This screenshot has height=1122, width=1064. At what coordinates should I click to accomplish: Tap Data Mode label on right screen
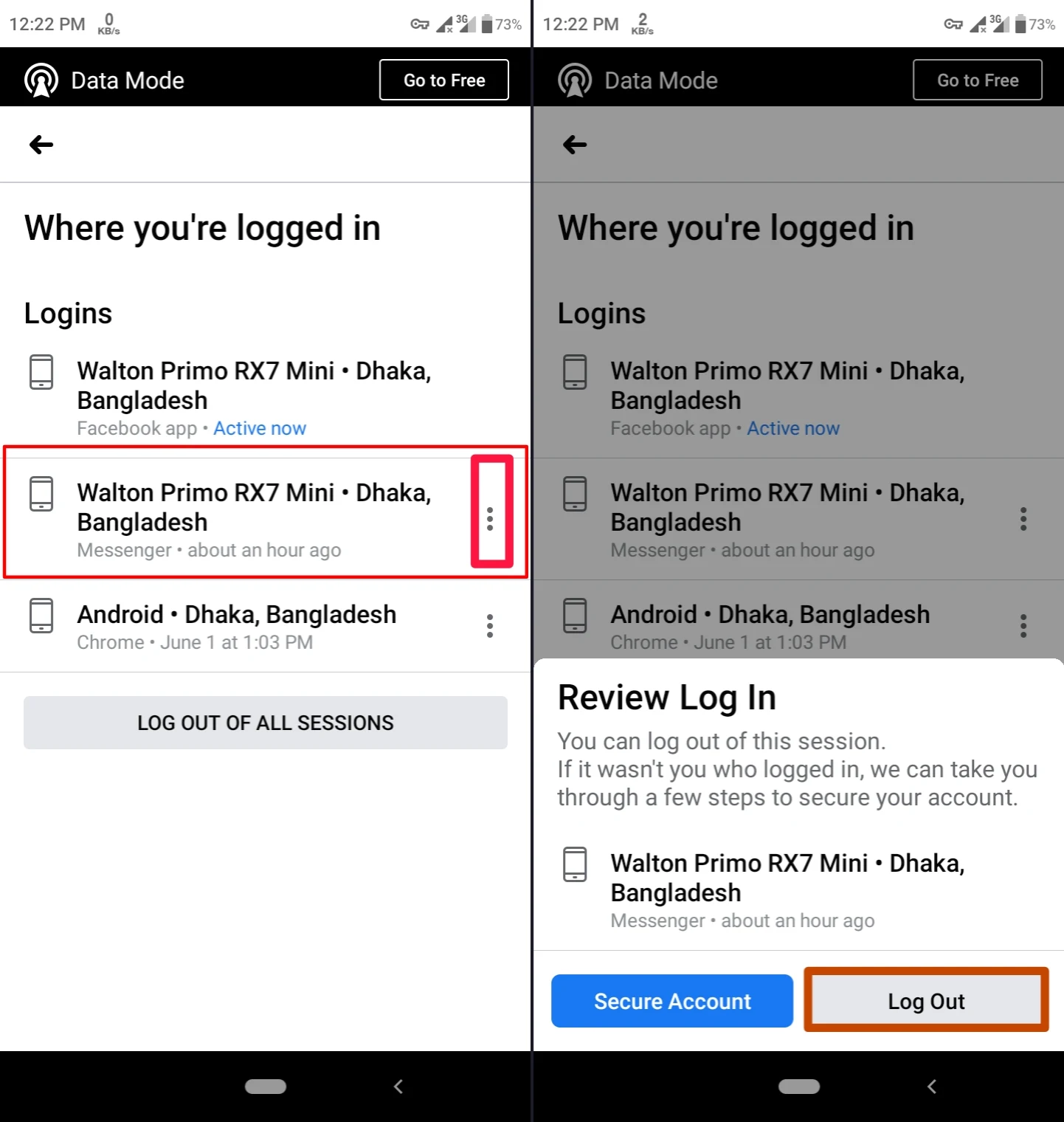click(661, 80)
